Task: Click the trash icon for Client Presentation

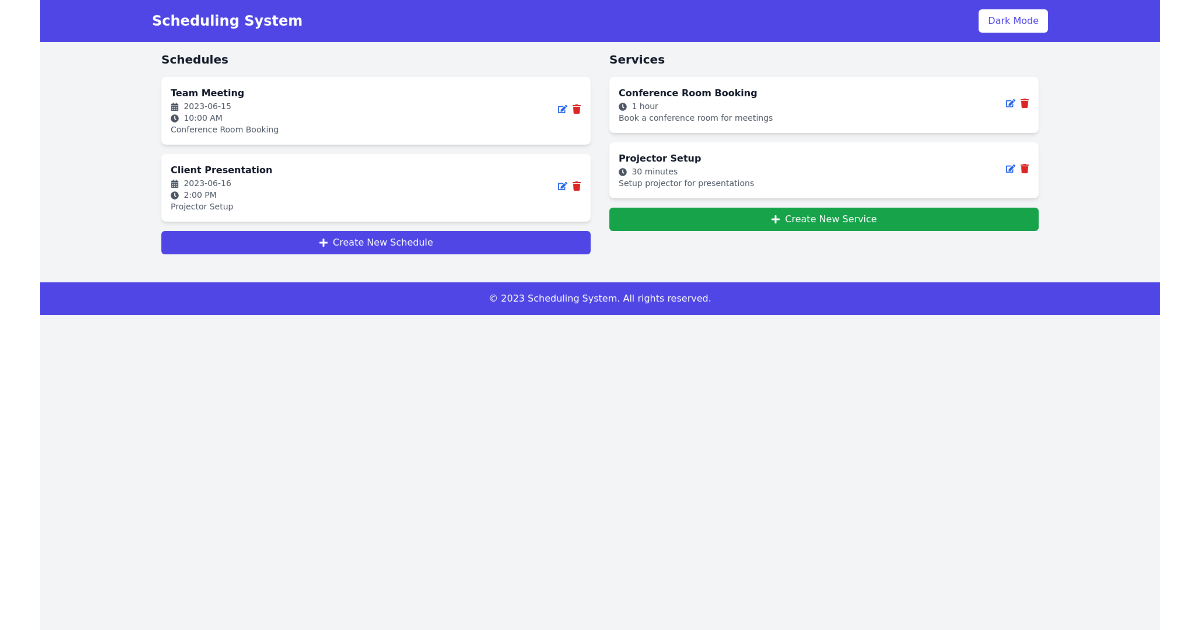Action: 577,186
